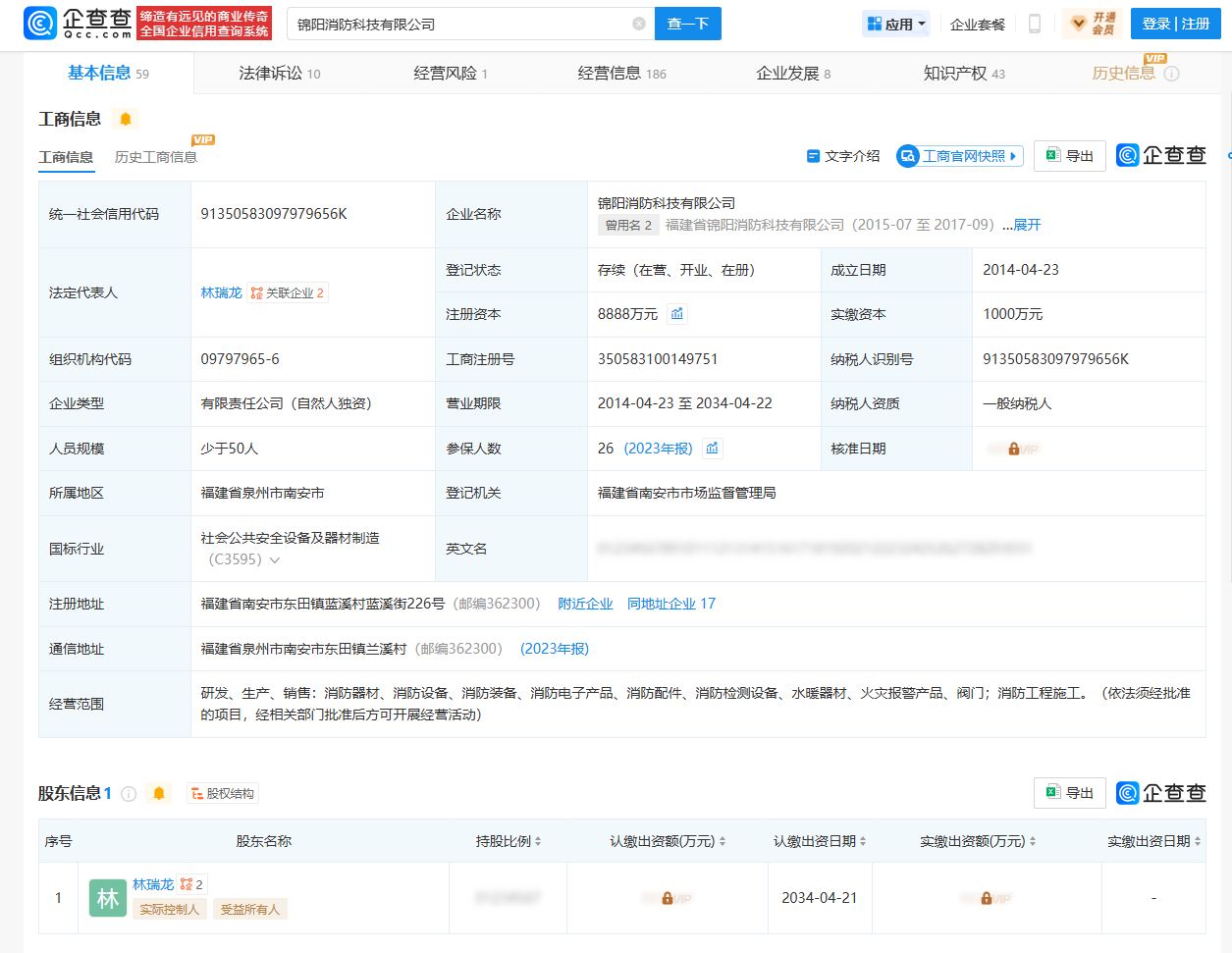Open the 同地址企业 17 link
This screenshot has height=953, width=1232.
[x=671, y=604]
